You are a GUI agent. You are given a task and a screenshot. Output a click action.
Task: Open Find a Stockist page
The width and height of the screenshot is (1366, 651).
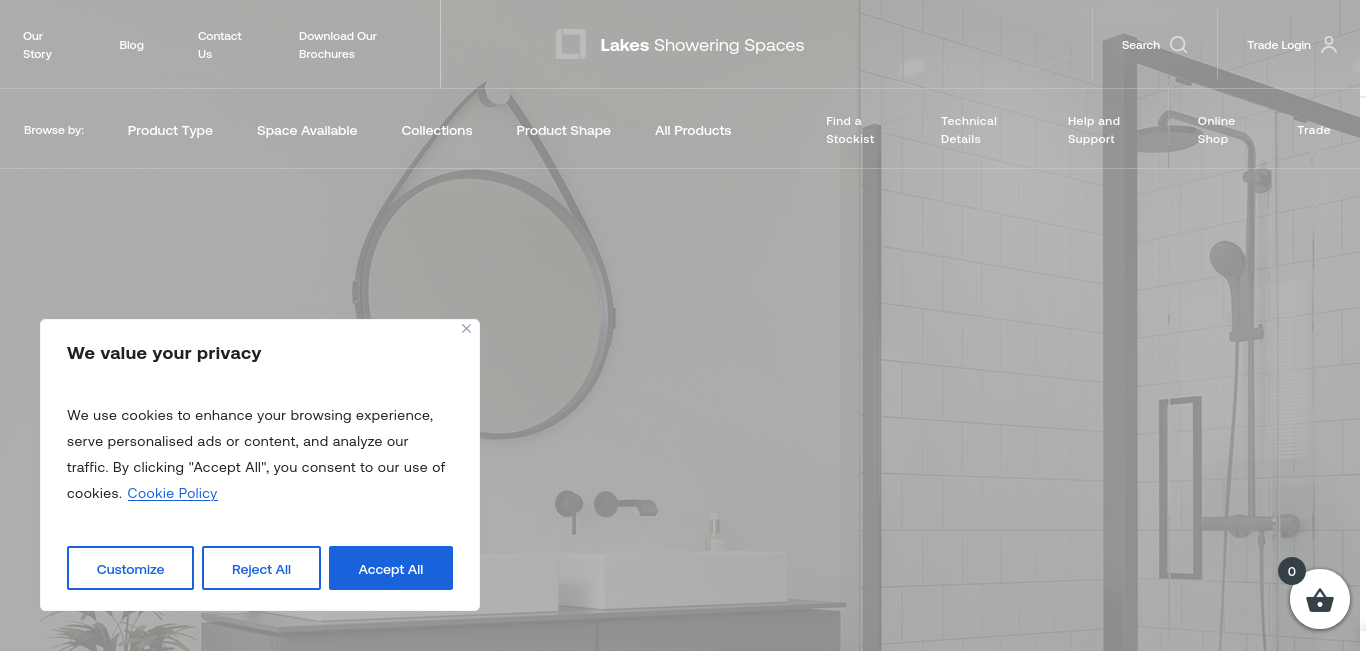click(850, 130)
